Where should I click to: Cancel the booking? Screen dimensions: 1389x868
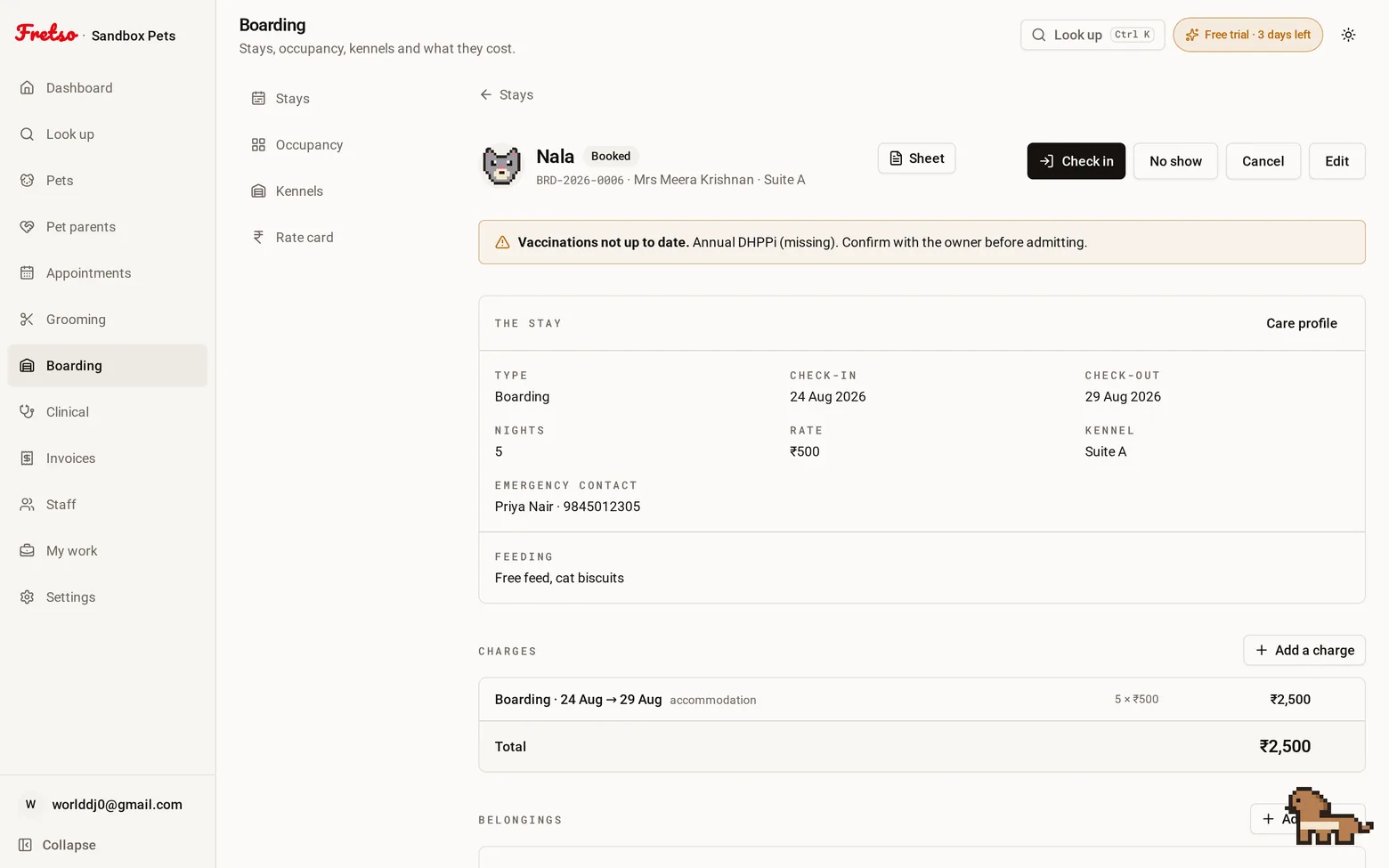(1263, 161)
